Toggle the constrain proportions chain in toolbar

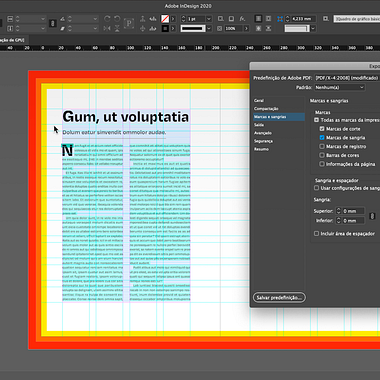tap(52, 24)
